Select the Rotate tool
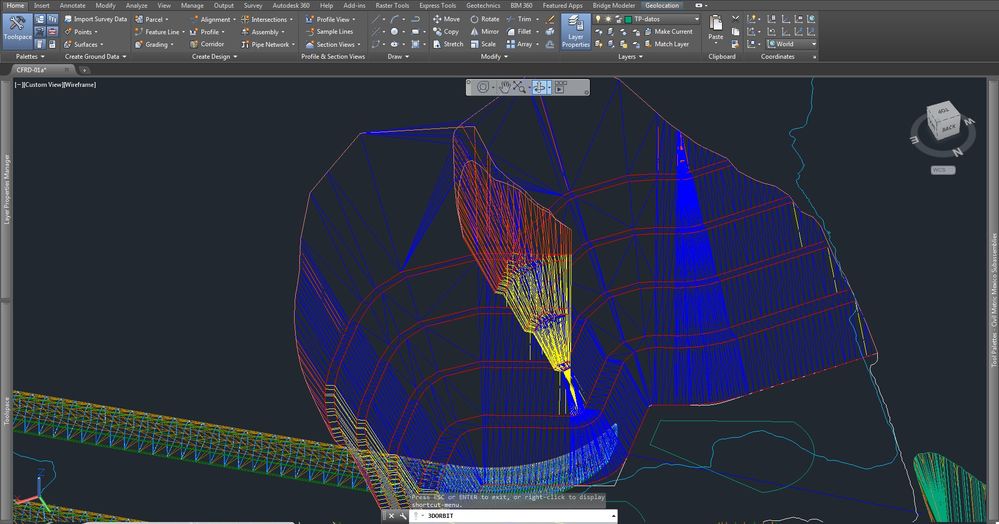This screenshot has width=999, height=524. coord(485,19)
